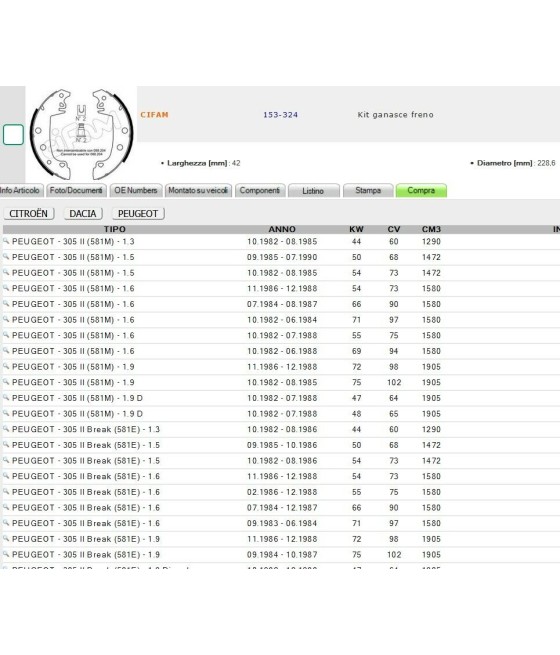Click magnifier icon for 305 II Break 1.6 02.1986 row

(x=6, y=492)
